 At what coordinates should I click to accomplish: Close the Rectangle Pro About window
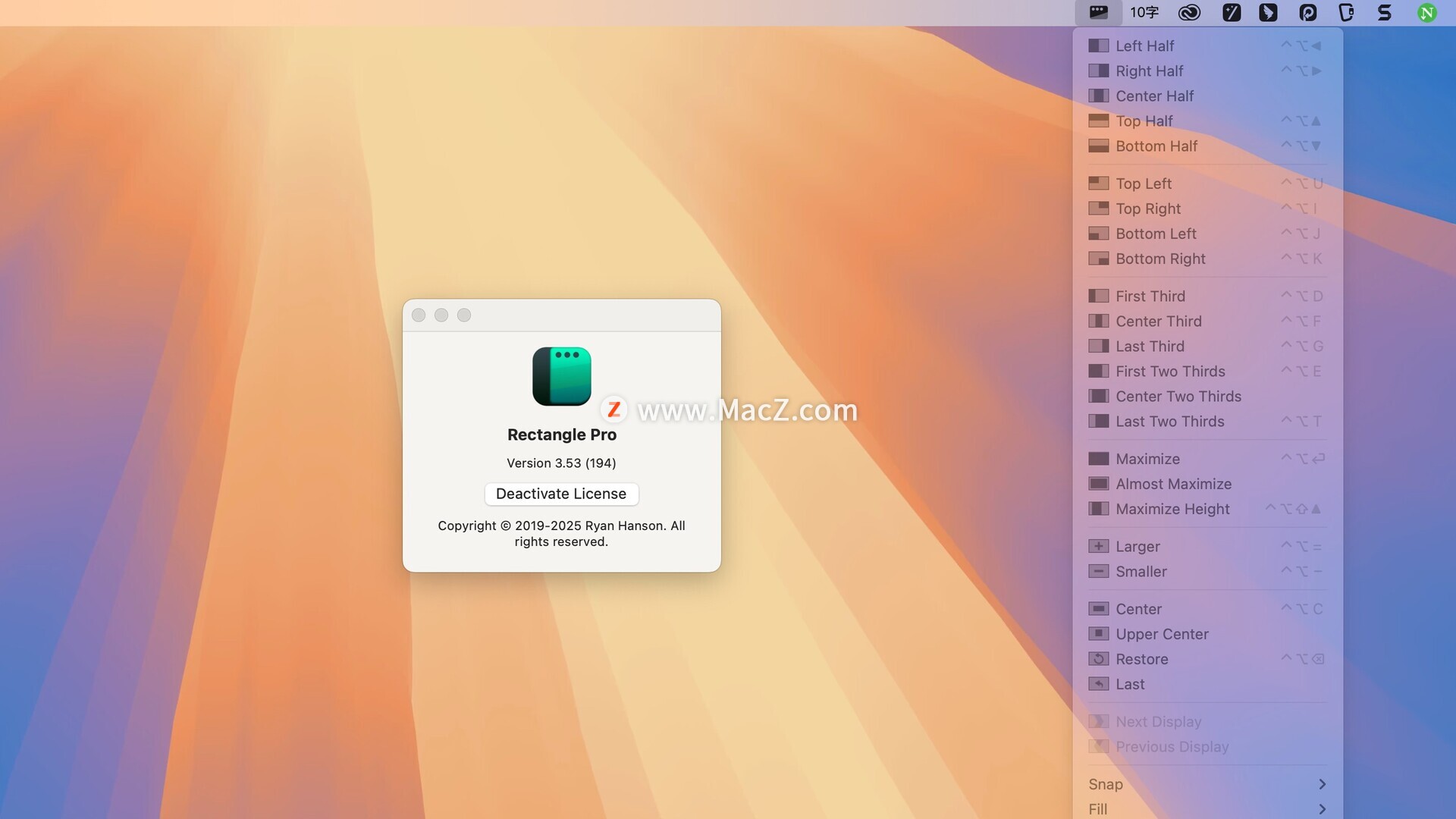419,315
